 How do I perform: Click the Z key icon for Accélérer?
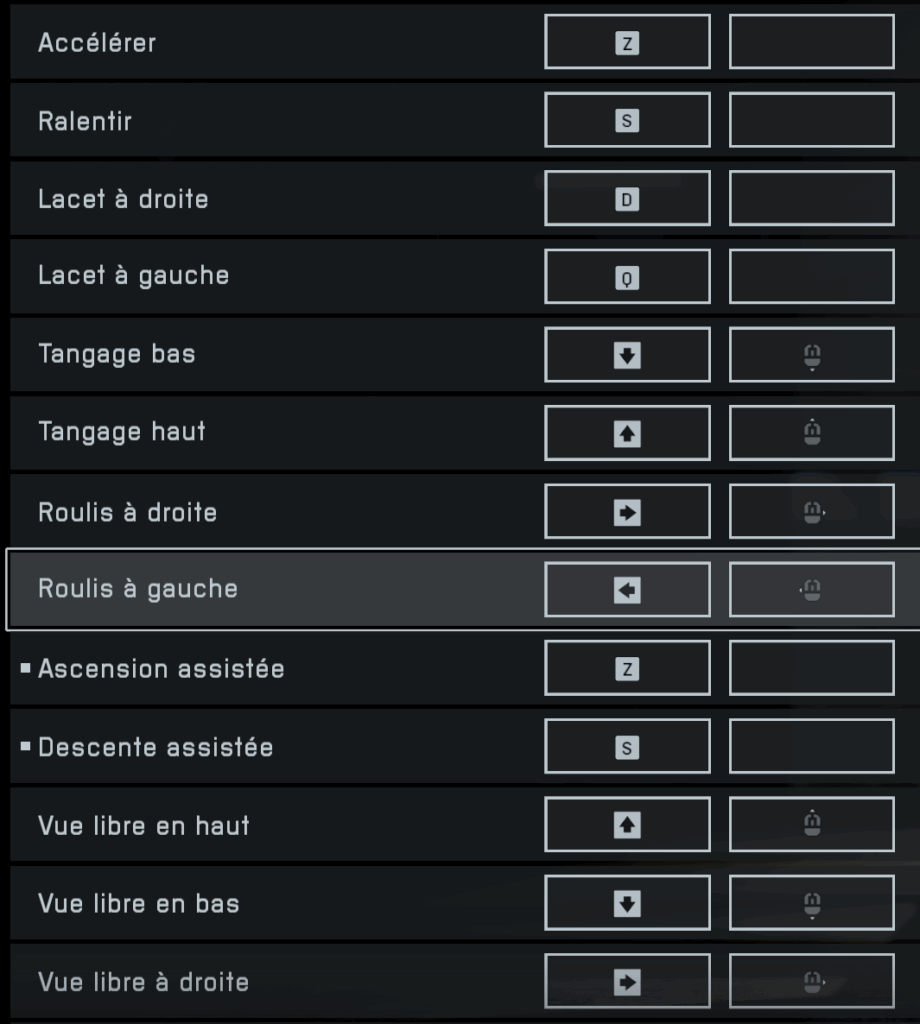pyautogui.click(x=627, y=43)
